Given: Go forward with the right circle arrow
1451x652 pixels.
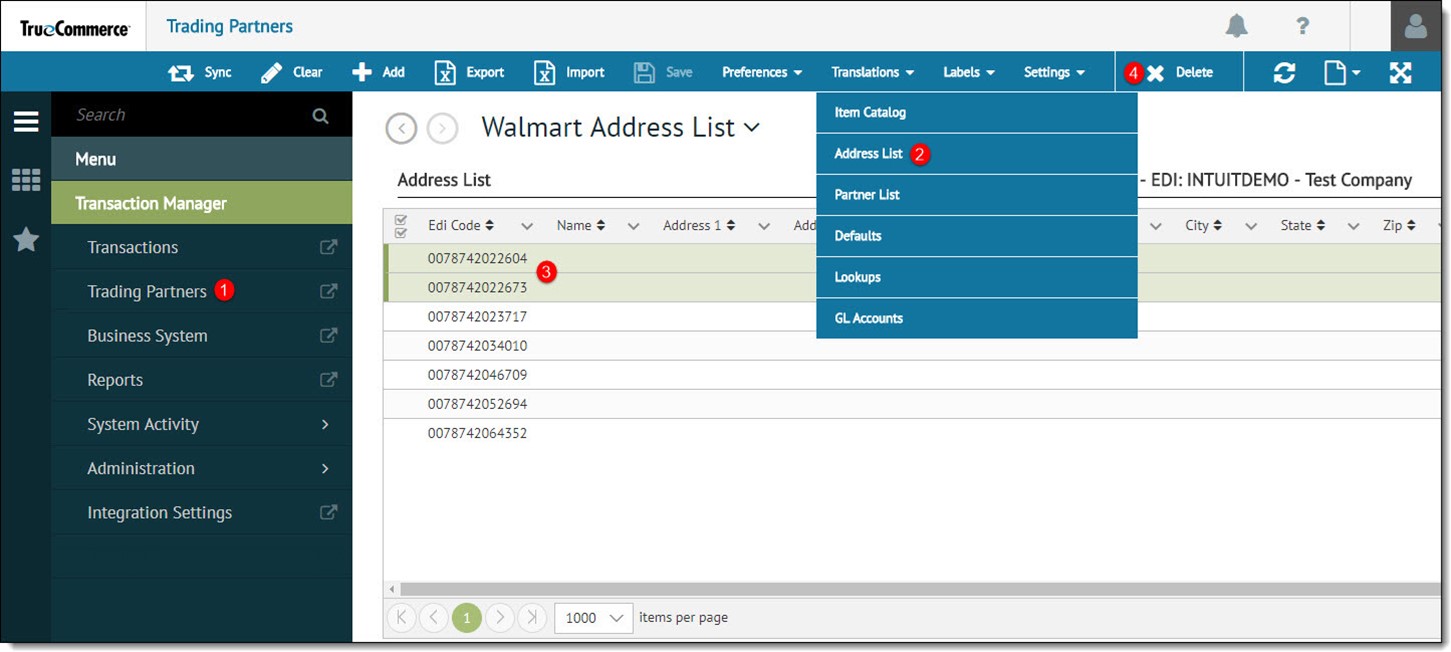Looking at the screenshot, I should pos(442,128).
